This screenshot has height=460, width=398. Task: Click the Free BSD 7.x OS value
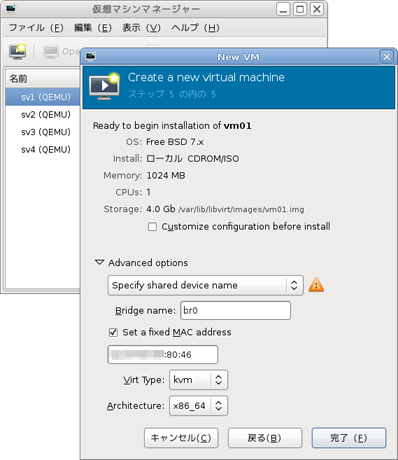[175, 142]
